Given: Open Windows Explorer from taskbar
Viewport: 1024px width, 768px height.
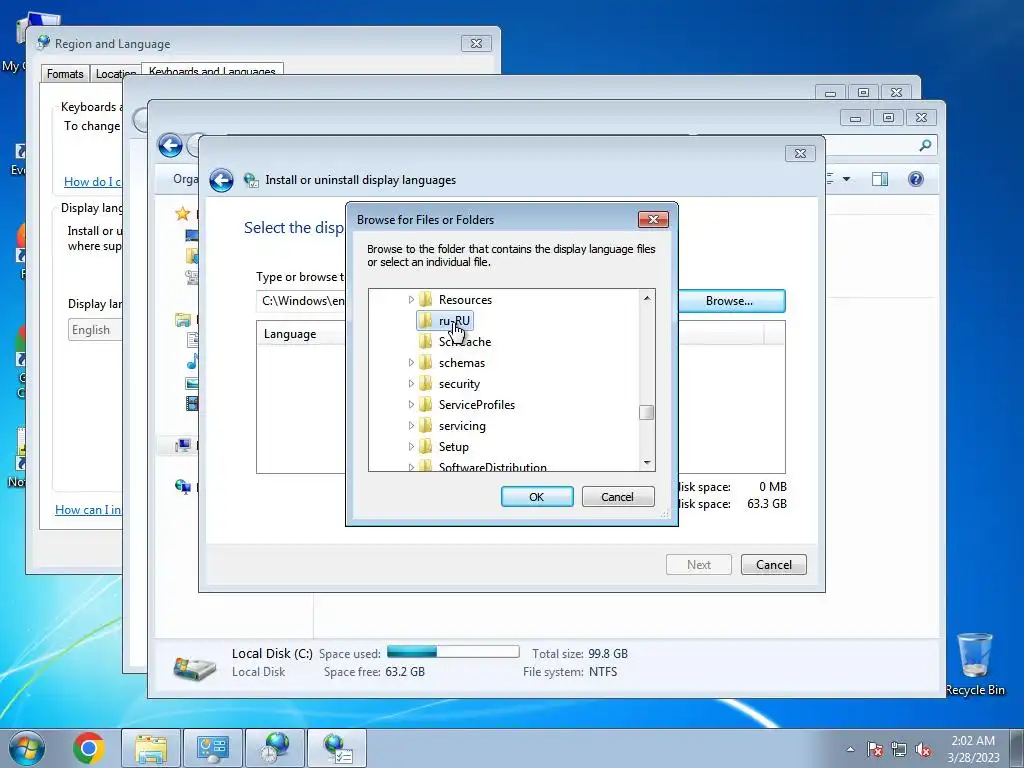Looking at the screenshot, I should pos(151,748).
